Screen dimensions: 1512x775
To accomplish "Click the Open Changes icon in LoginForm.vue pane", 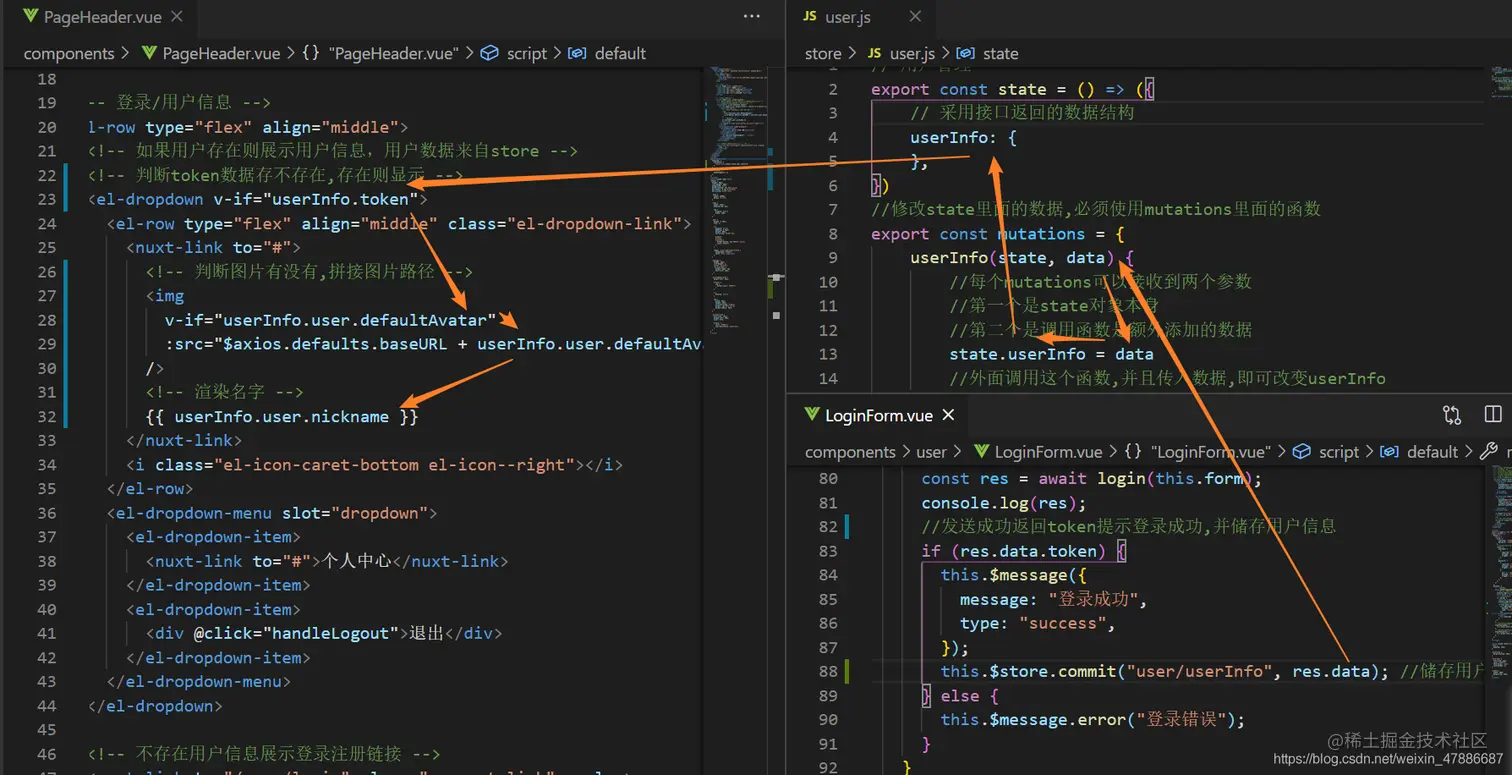I will pos(1452,415).
